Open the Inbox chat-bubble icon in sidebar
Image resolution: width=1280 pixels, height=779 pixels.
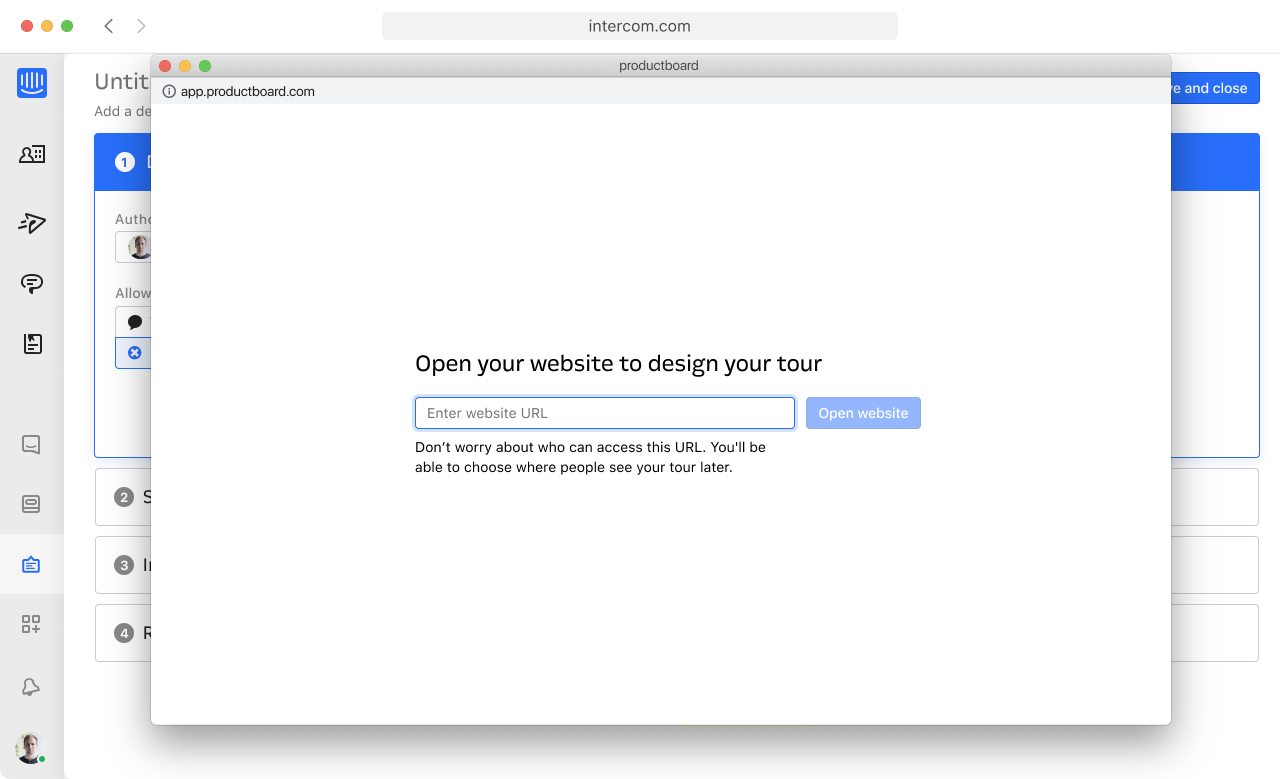[32, 283]
